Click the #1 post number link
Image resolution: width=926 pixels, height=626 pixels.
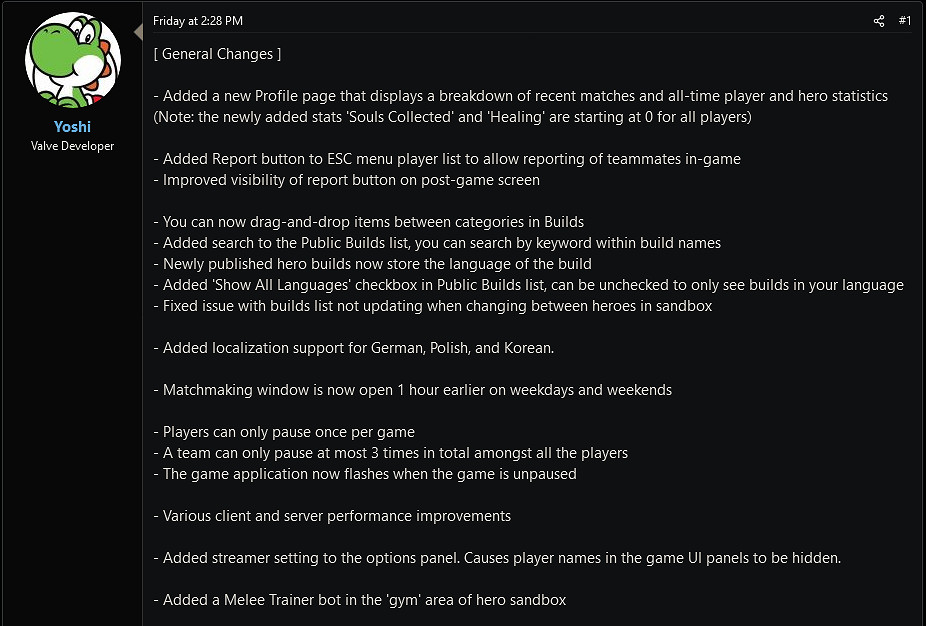click(x=905, y=21)
